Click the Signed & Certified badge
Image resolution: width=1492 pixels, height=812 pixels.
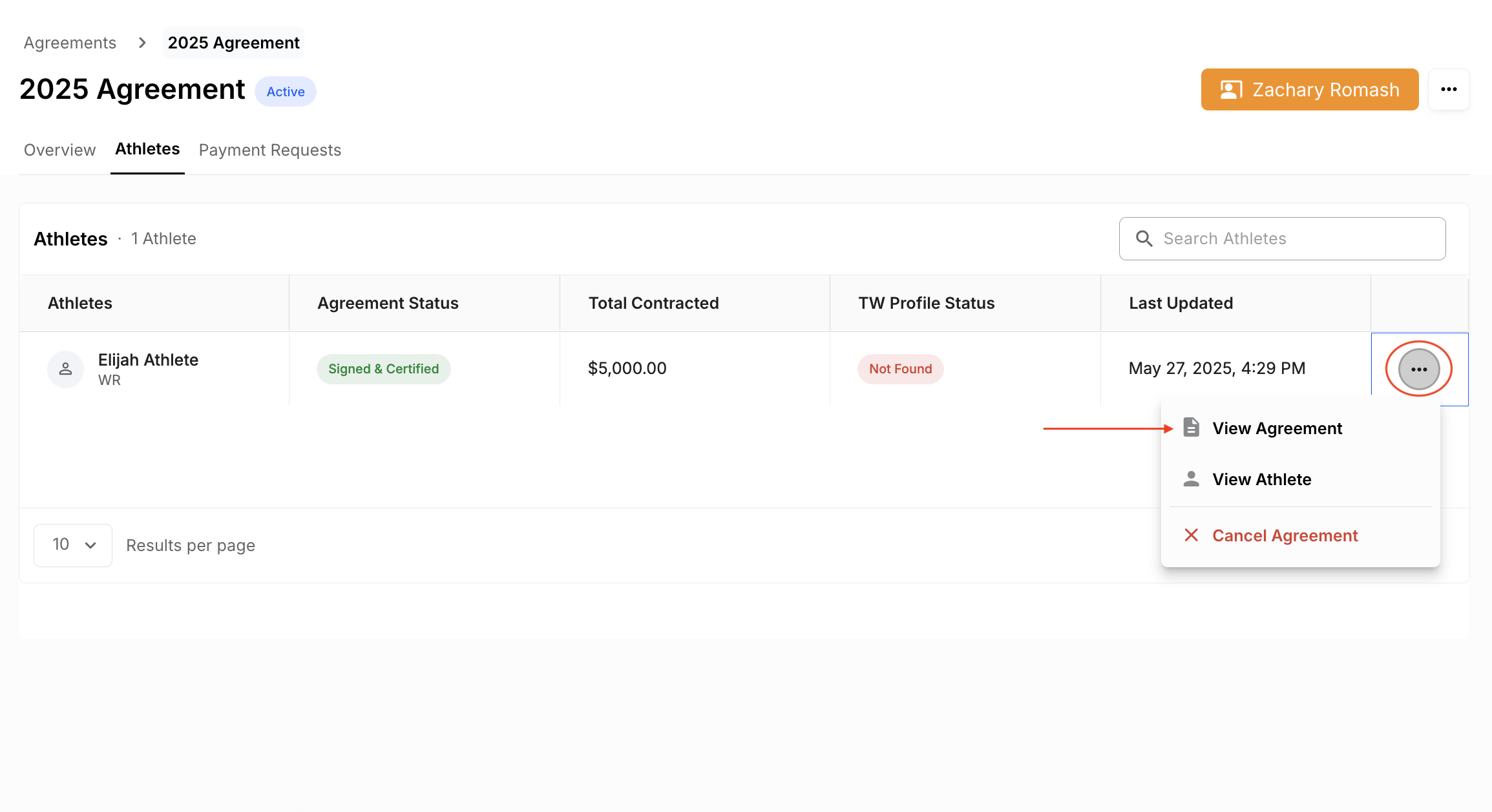point(383,369)
